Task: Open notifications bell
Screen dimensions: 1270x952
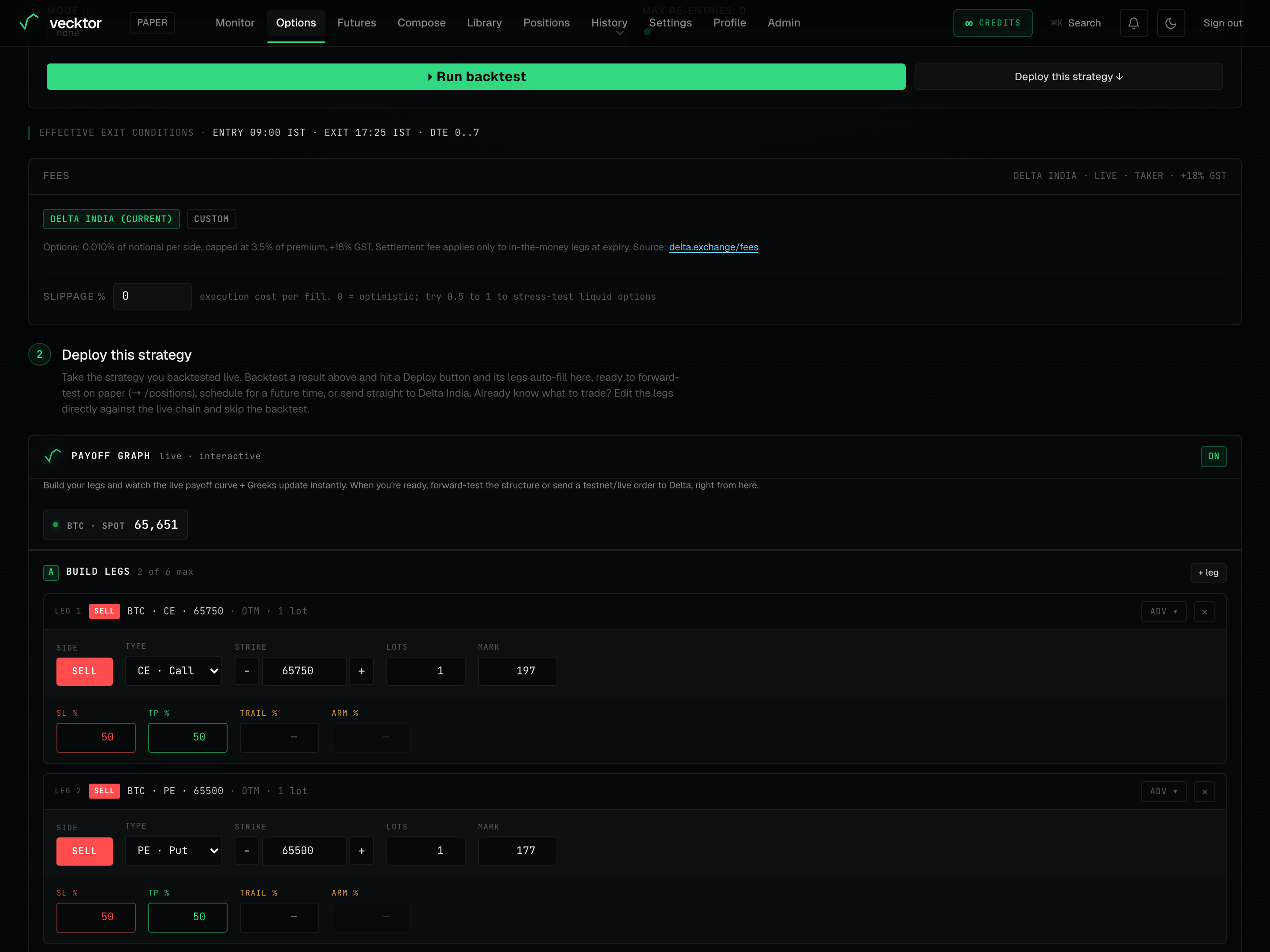Action: [x=1133, y=23]
